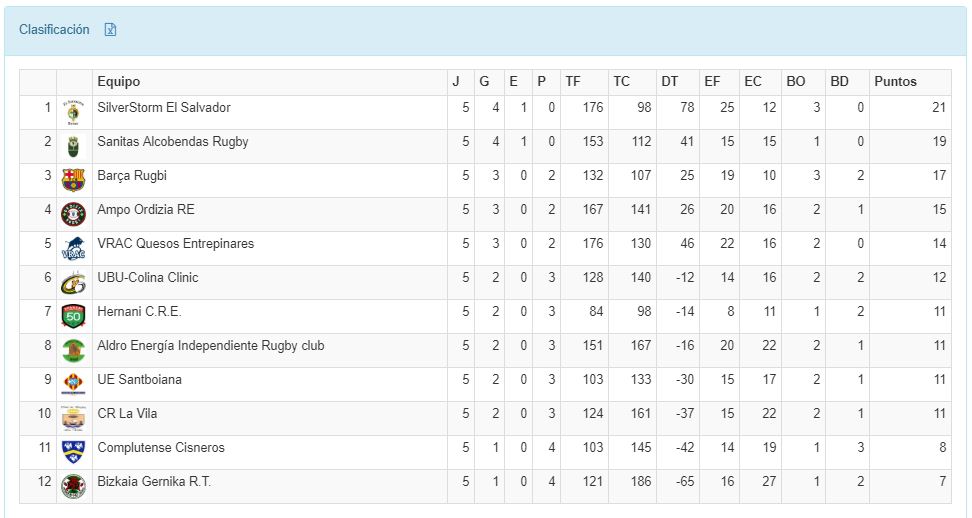972x518 pixels.
Task: Click the Barça Rugbi club crest
Action: tap(73, 180)
